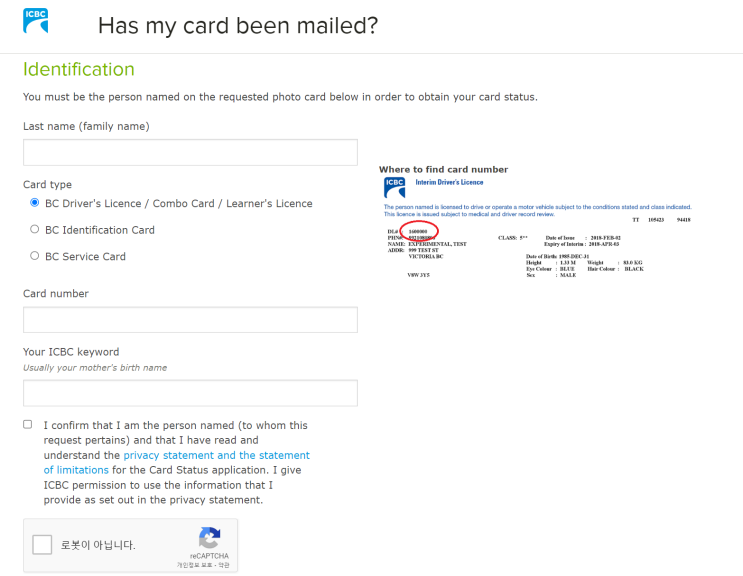This screenshot has height=576, width=743.
Task: Tick the 'I confirm that I am the person named' checkbox
Action: 28,424
